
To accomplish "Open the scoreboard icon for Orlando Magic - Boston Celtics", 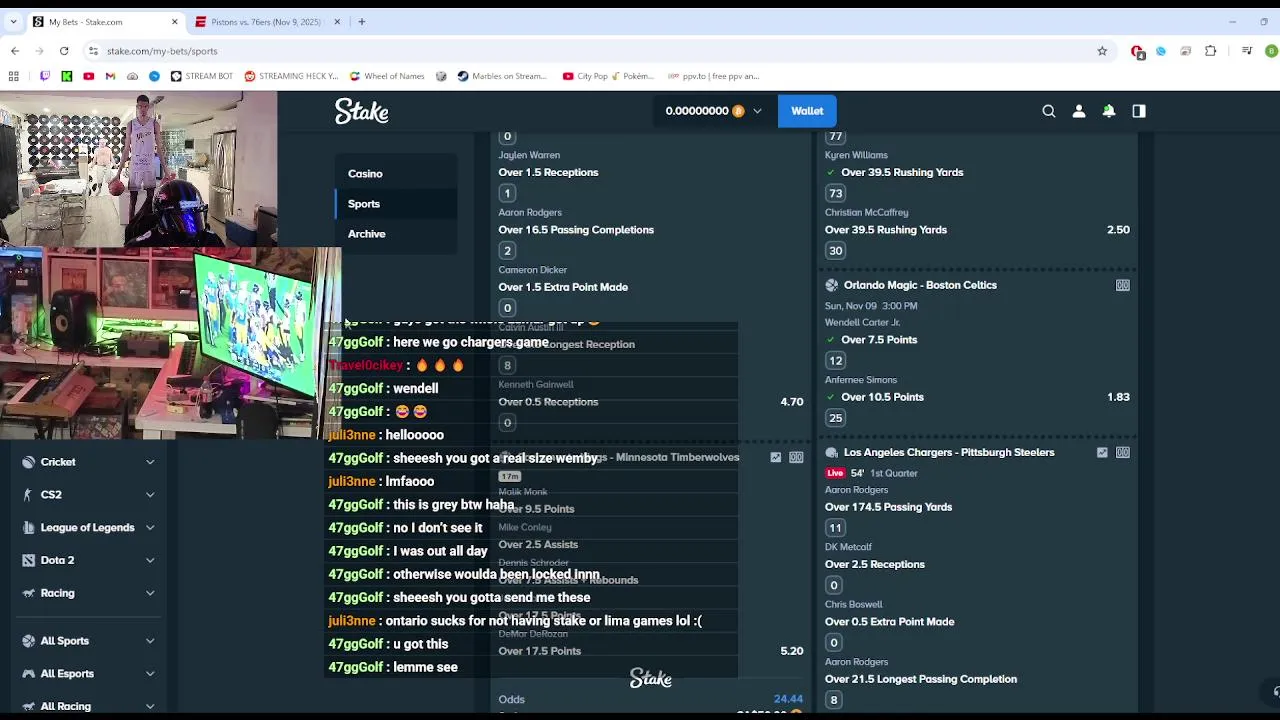I will (x=1123, y=285).
